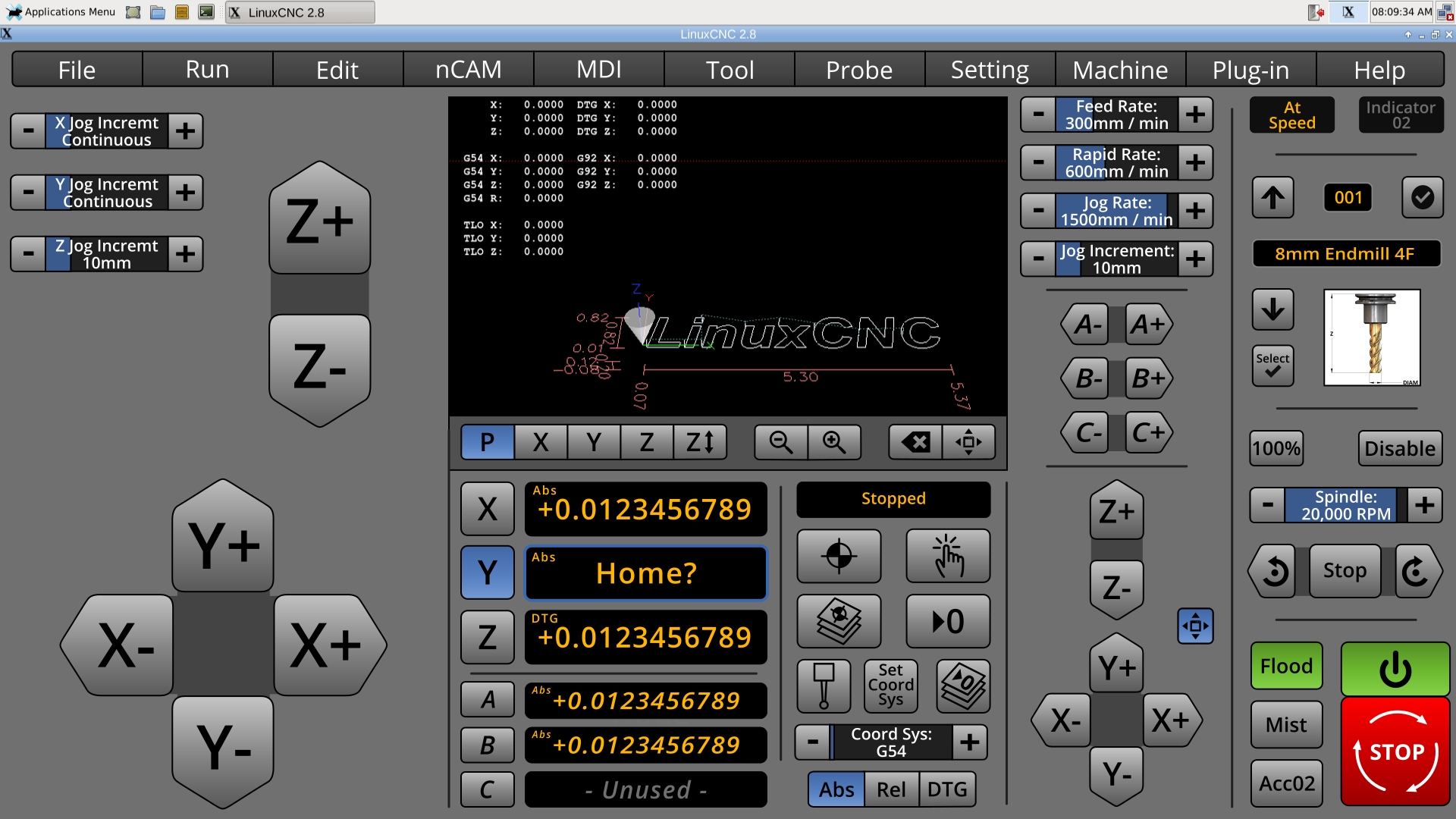Click the Disable override button
The width and height of the screenshot is (1456, 819).
coord(1399,448)
